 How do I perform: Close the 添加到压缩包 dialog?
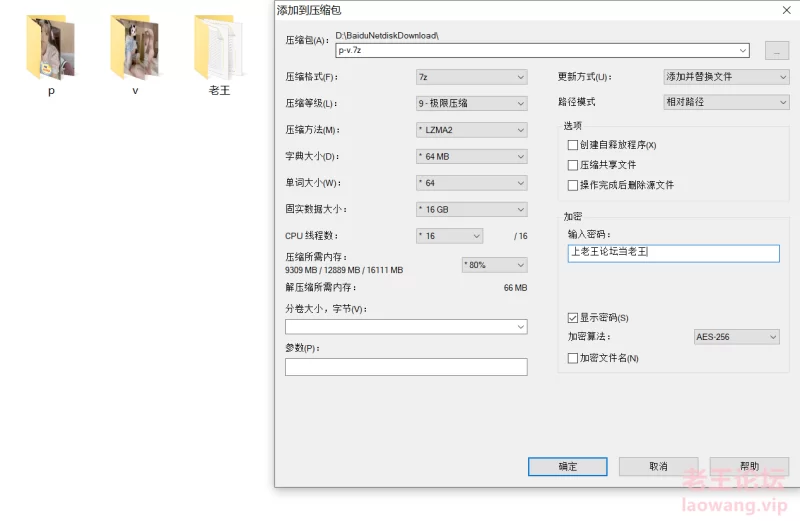[786, 10]
